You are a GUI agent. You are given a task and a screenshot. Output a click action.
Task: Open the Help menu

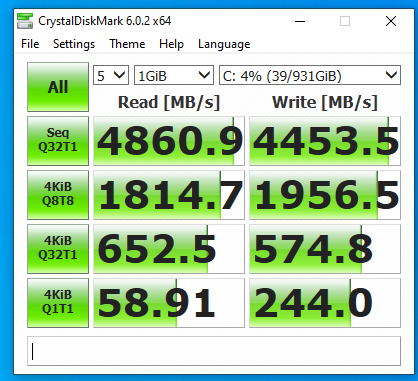coord(171,44)
